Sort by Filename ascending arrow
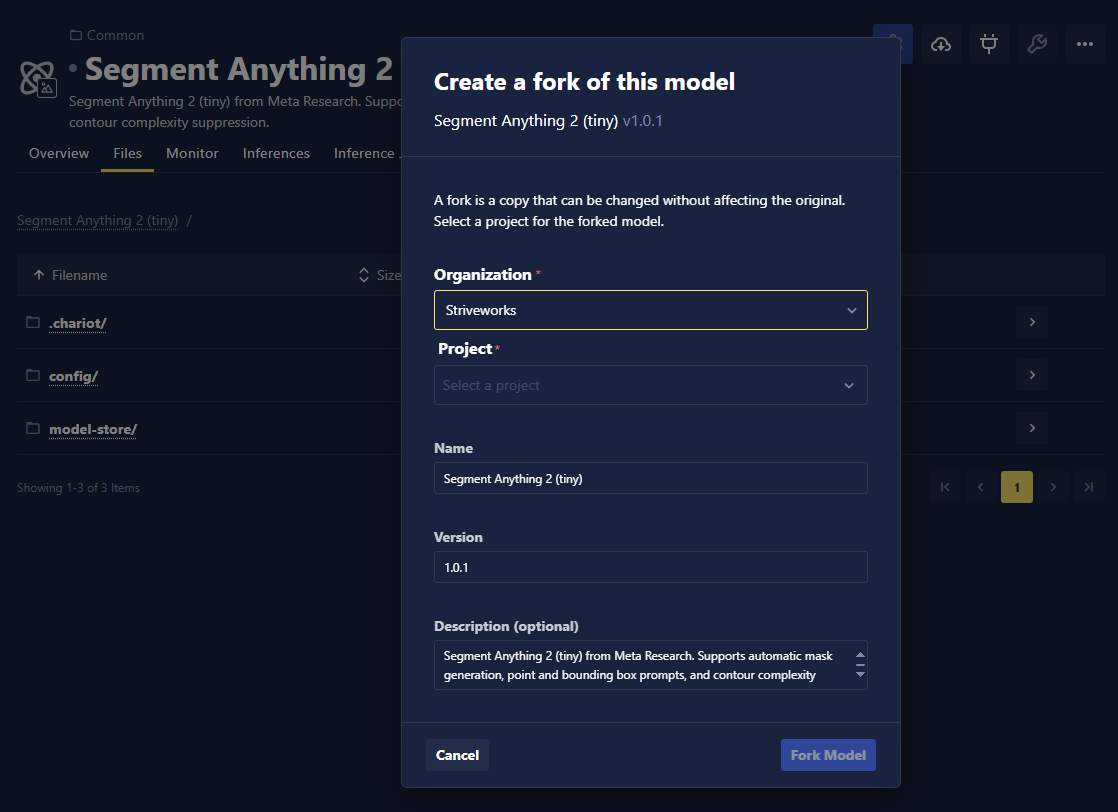 pos(39,274)
